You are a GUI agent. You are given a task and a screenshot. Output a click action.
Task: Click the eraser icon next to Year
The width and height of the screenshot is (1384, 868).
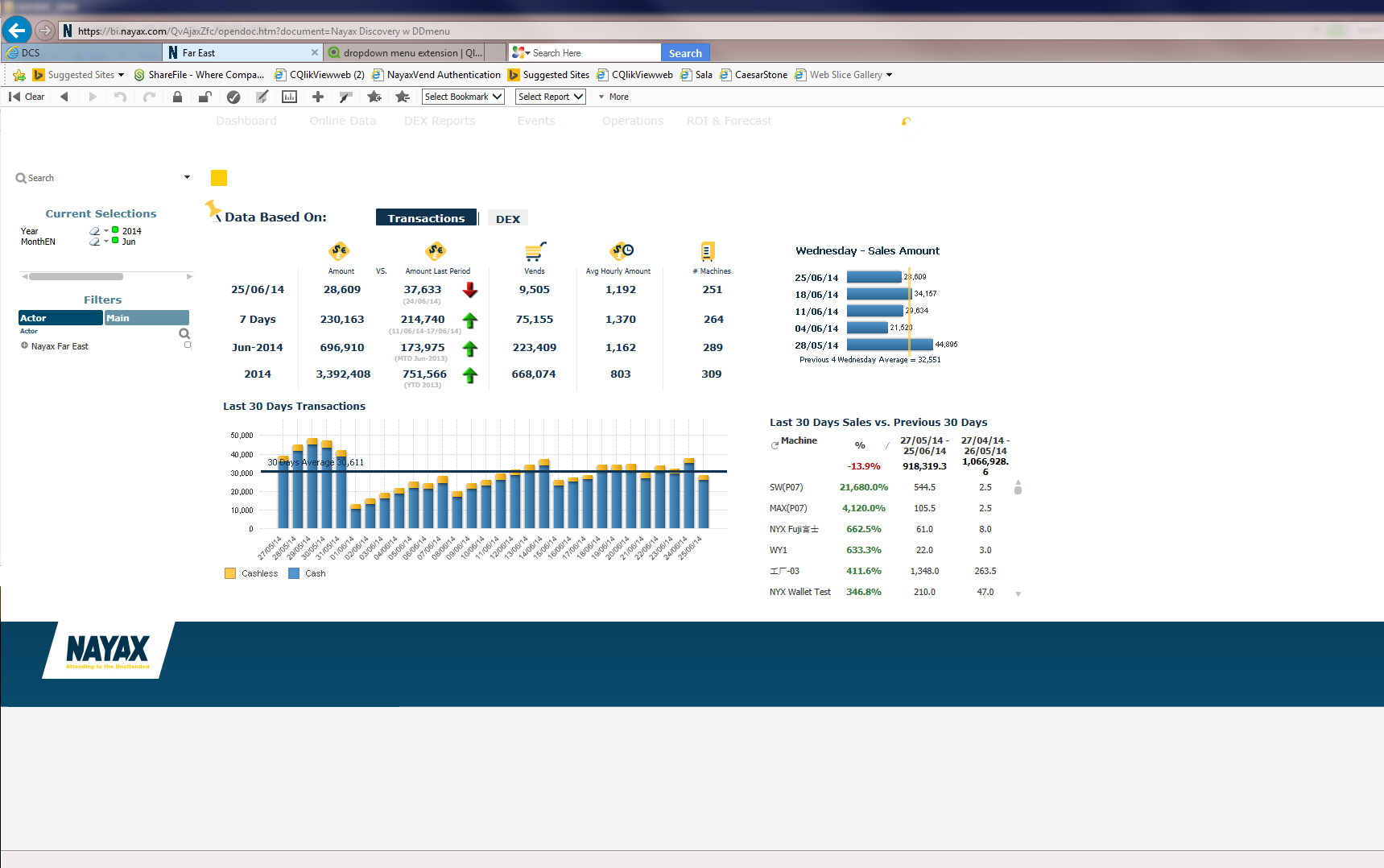point(94,231)
